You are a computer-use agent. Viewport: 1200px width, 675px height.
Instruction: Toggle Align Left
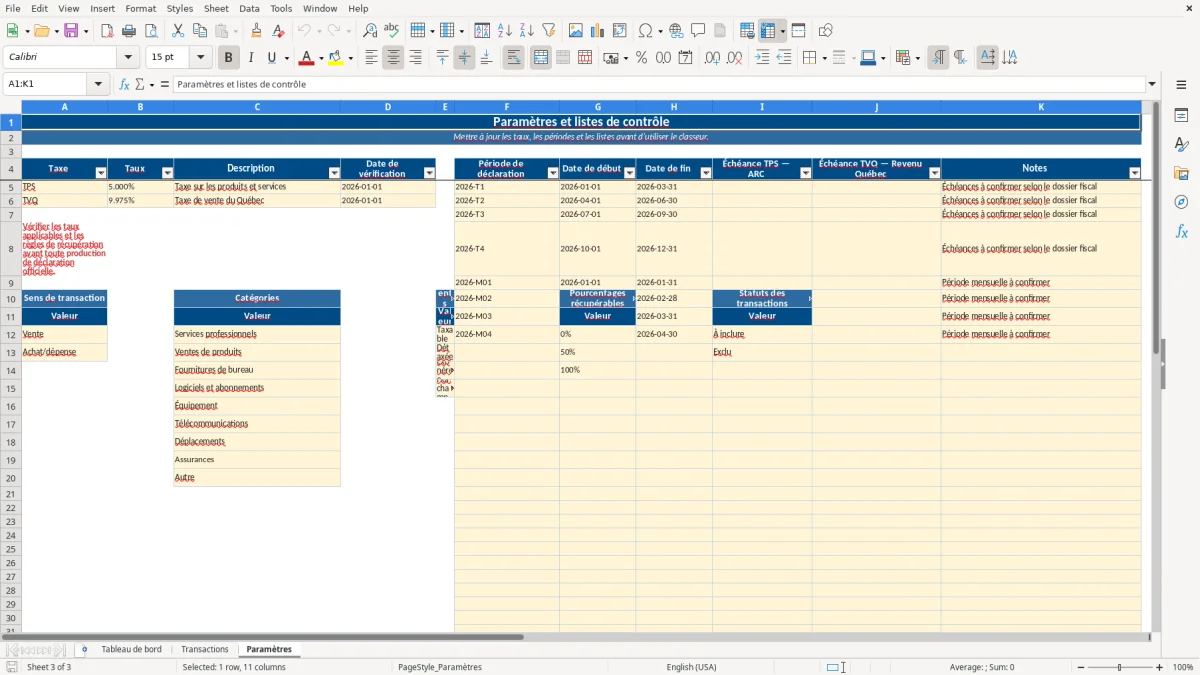(x=371, y=58)
